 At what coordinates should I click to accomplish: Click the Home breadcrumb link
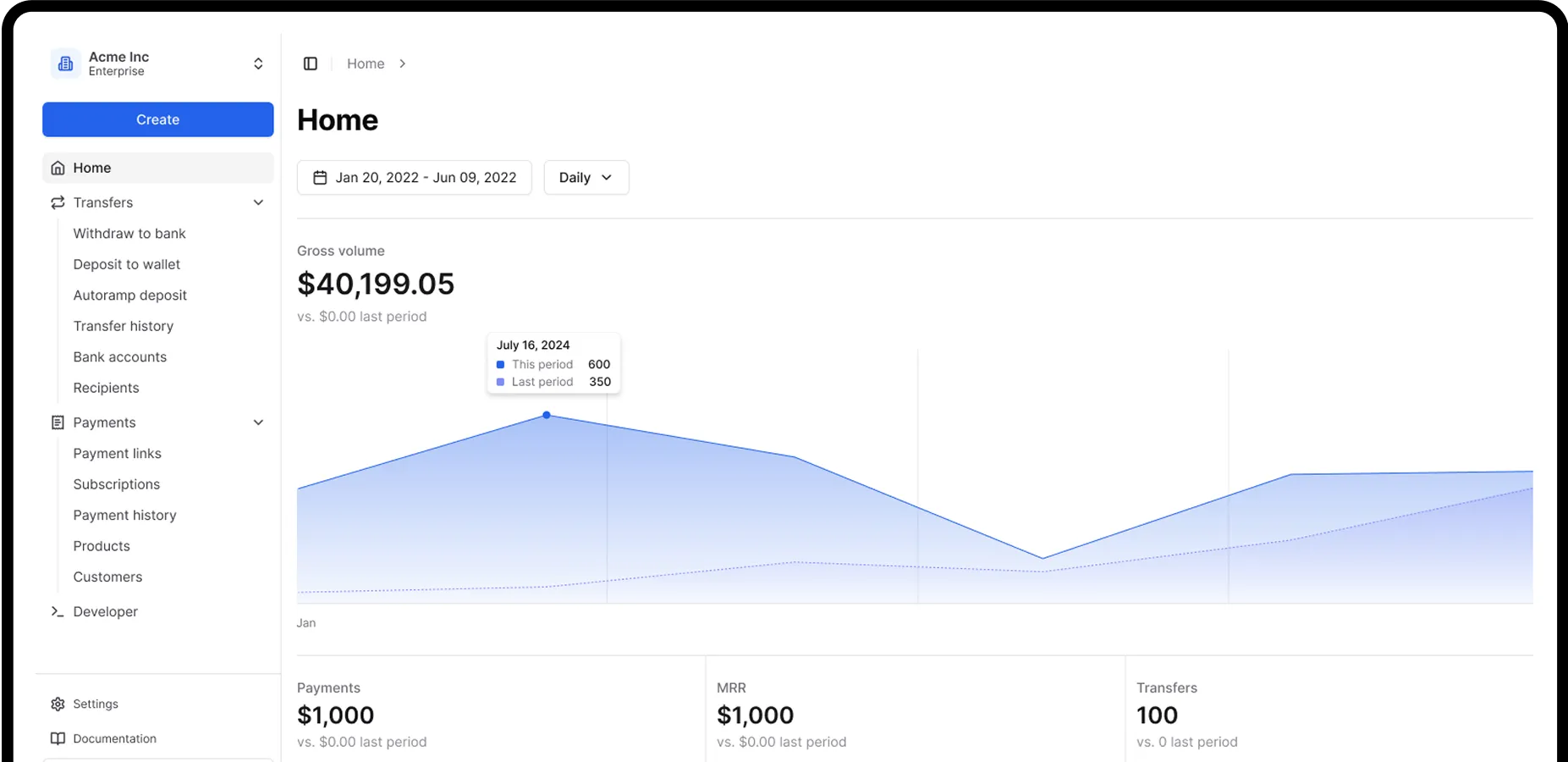tap(366, 63)
